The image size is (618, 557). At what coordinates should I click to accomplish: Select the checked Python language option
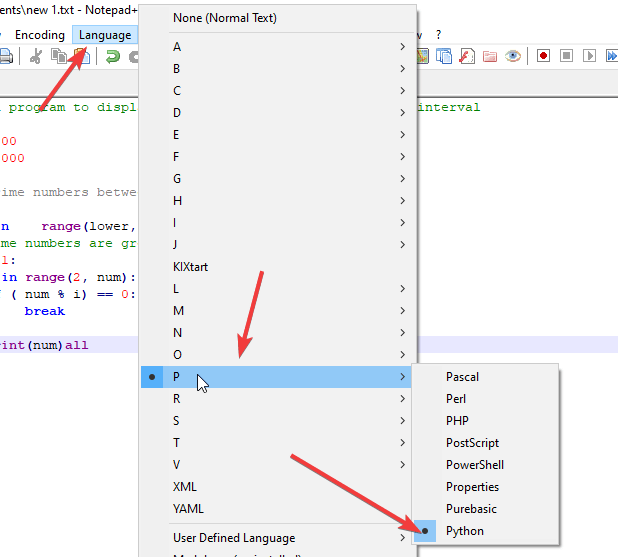pos(485,531)
